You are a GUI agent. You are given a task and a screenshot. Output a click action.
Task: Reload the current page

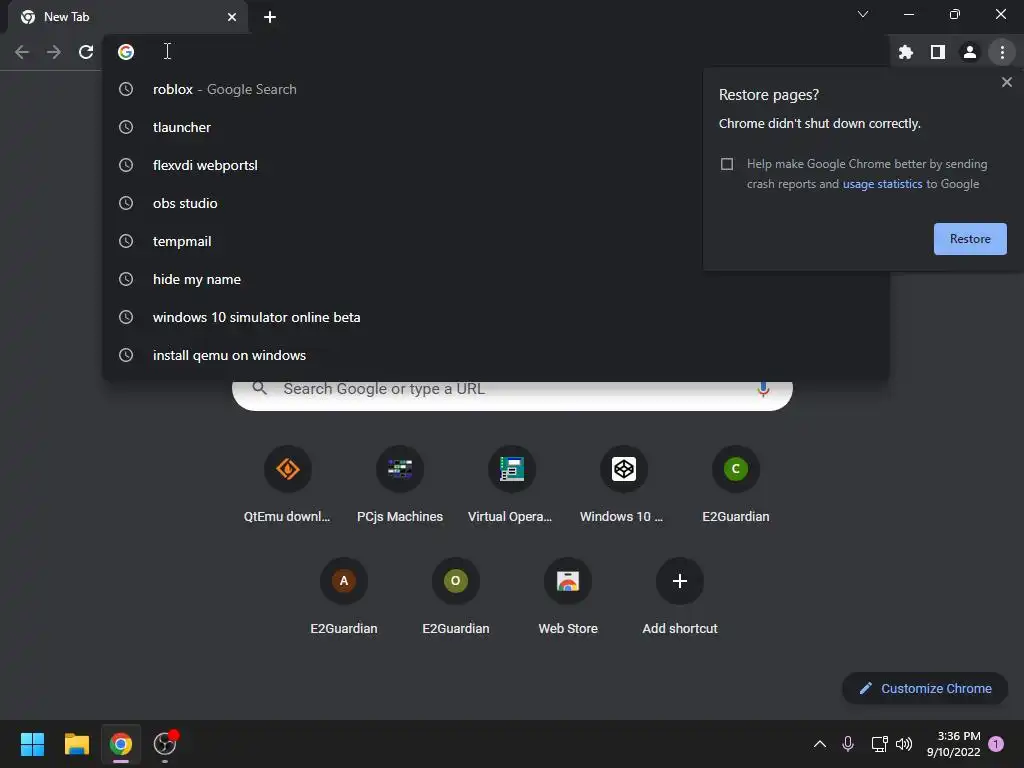pos(86,52)
